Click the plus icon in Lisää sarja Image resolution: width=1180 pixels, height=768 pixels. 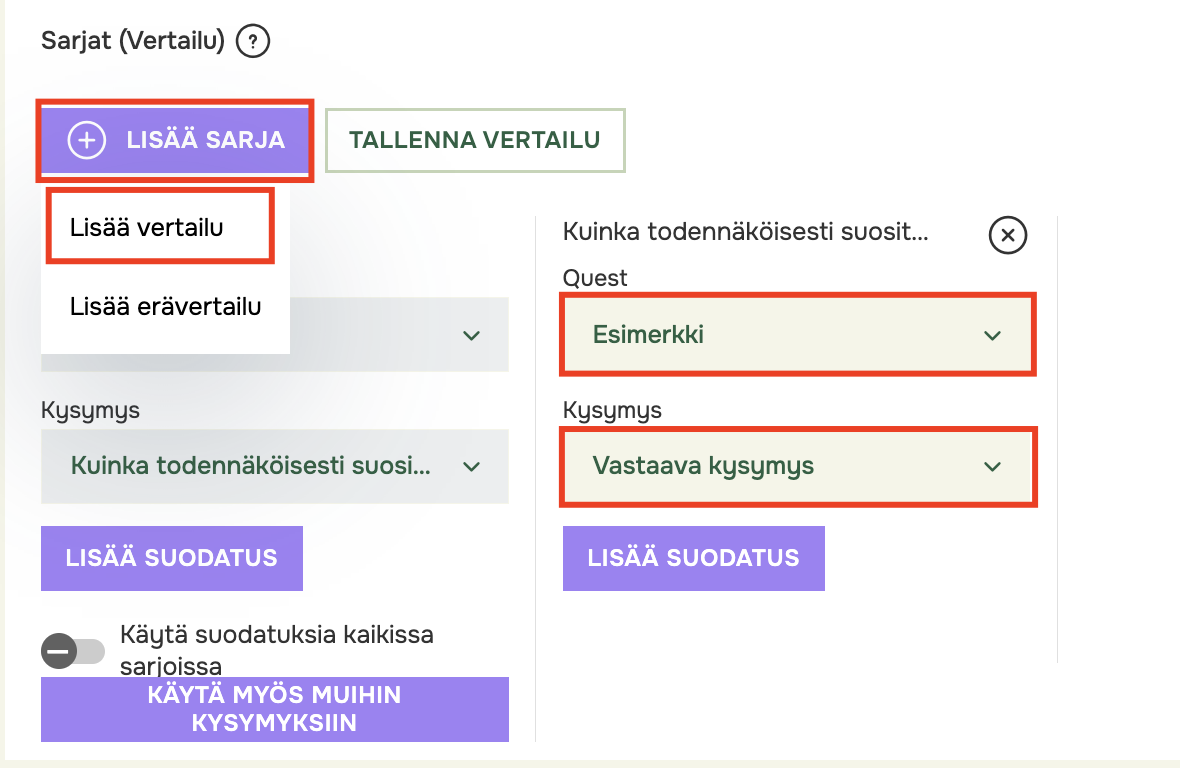[87, 140]
